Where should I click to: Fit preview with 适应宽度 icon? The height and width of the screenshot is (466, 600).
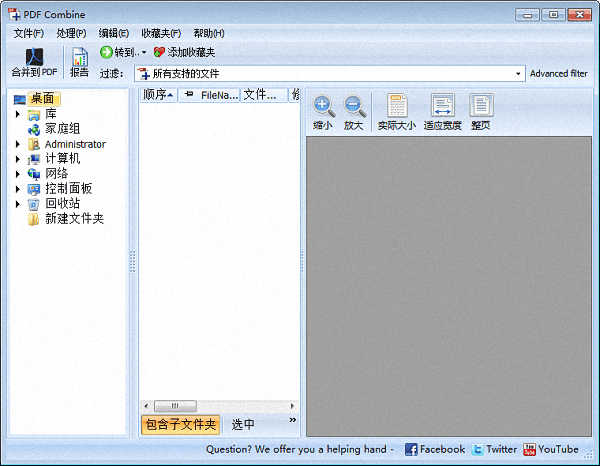tap(443, 105)
